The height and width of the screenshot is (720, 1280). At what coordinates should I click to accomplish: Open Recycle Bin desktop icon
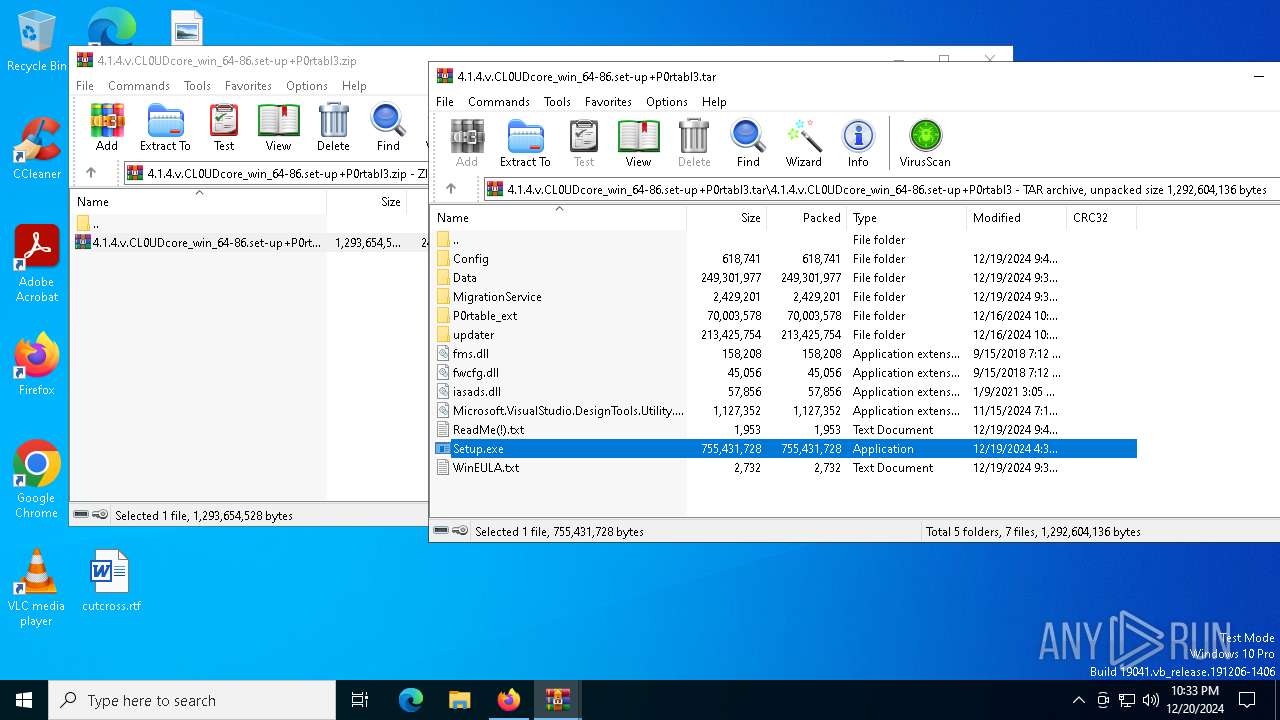coord(37,41)
